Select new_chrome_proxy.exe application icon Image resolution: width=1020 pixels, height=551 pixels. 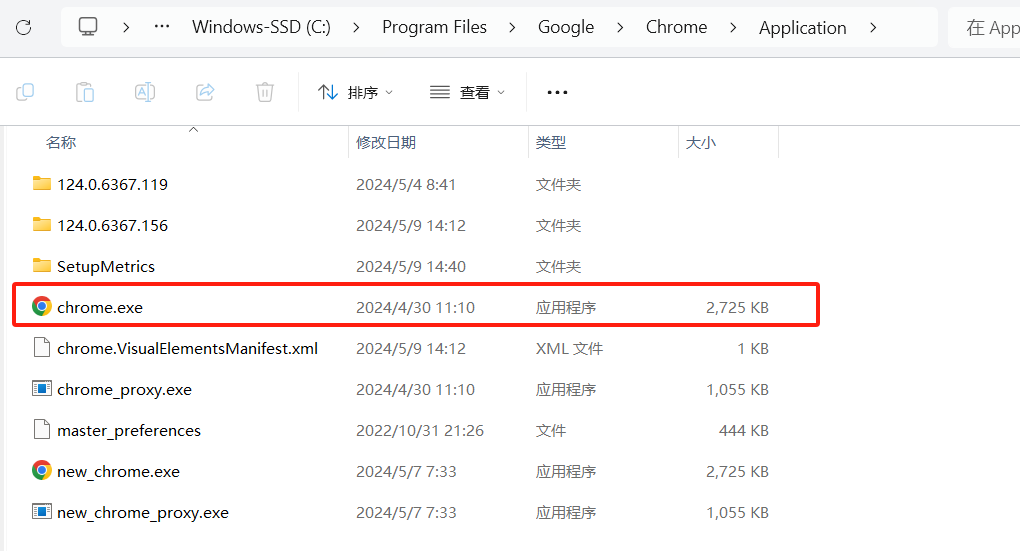coord(42,511)
